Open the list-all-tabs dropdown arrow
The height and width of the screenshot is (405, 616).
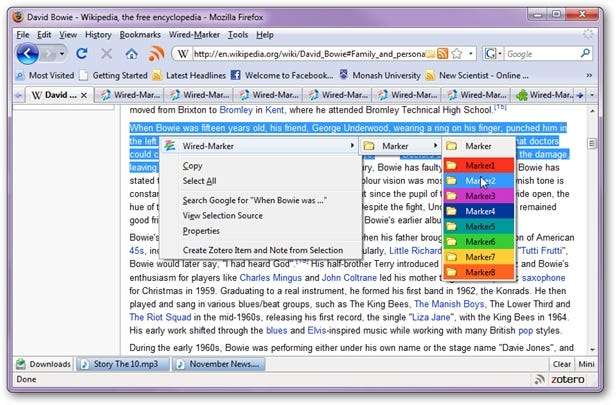593,95
